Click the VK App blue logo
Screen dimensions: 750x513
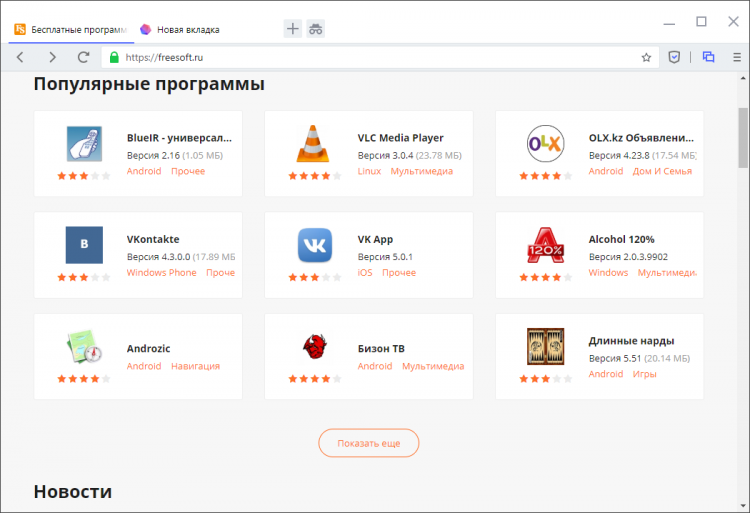coord(314,245)
